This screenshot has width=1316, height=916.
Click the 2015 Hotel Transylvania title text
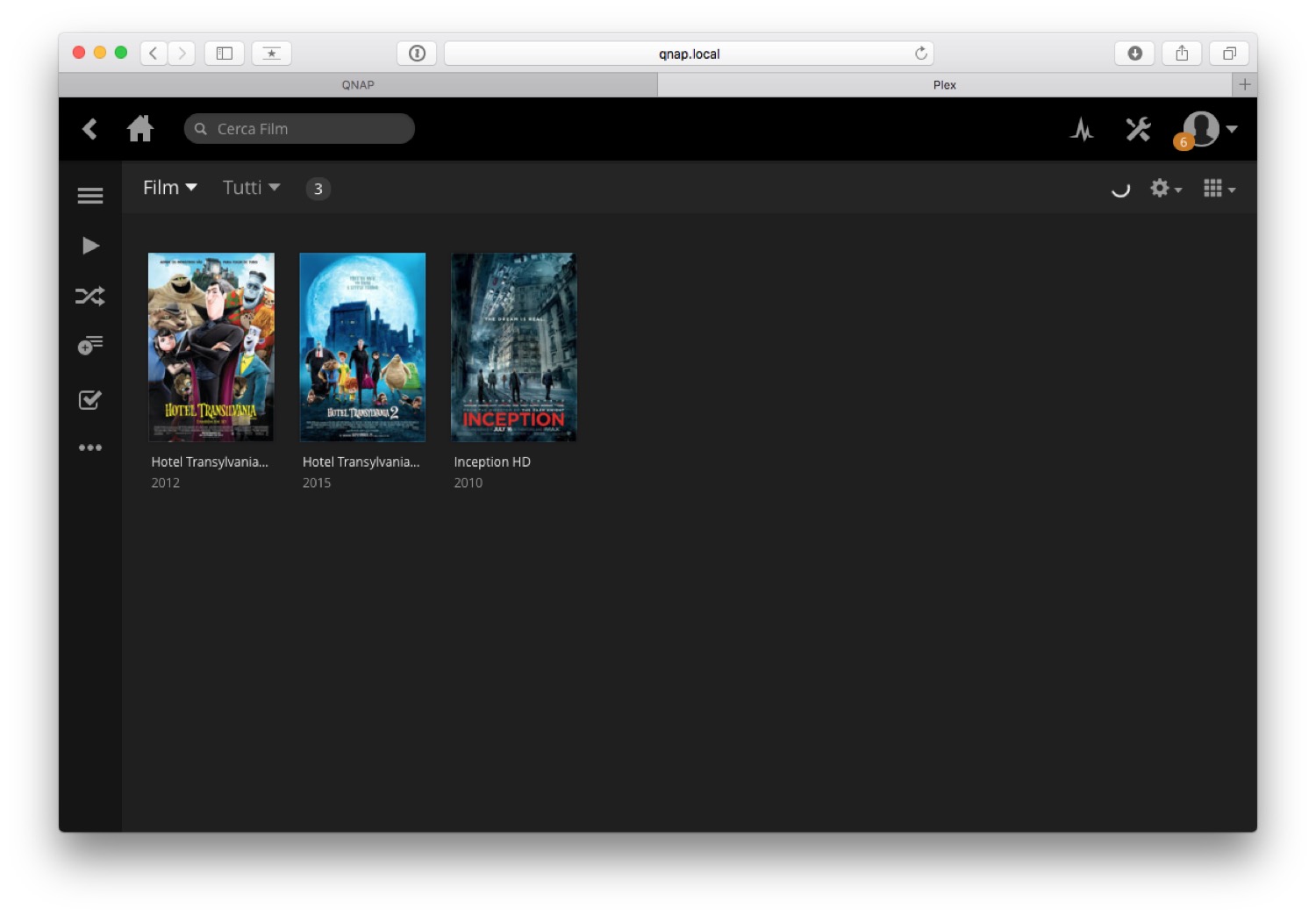361,462
